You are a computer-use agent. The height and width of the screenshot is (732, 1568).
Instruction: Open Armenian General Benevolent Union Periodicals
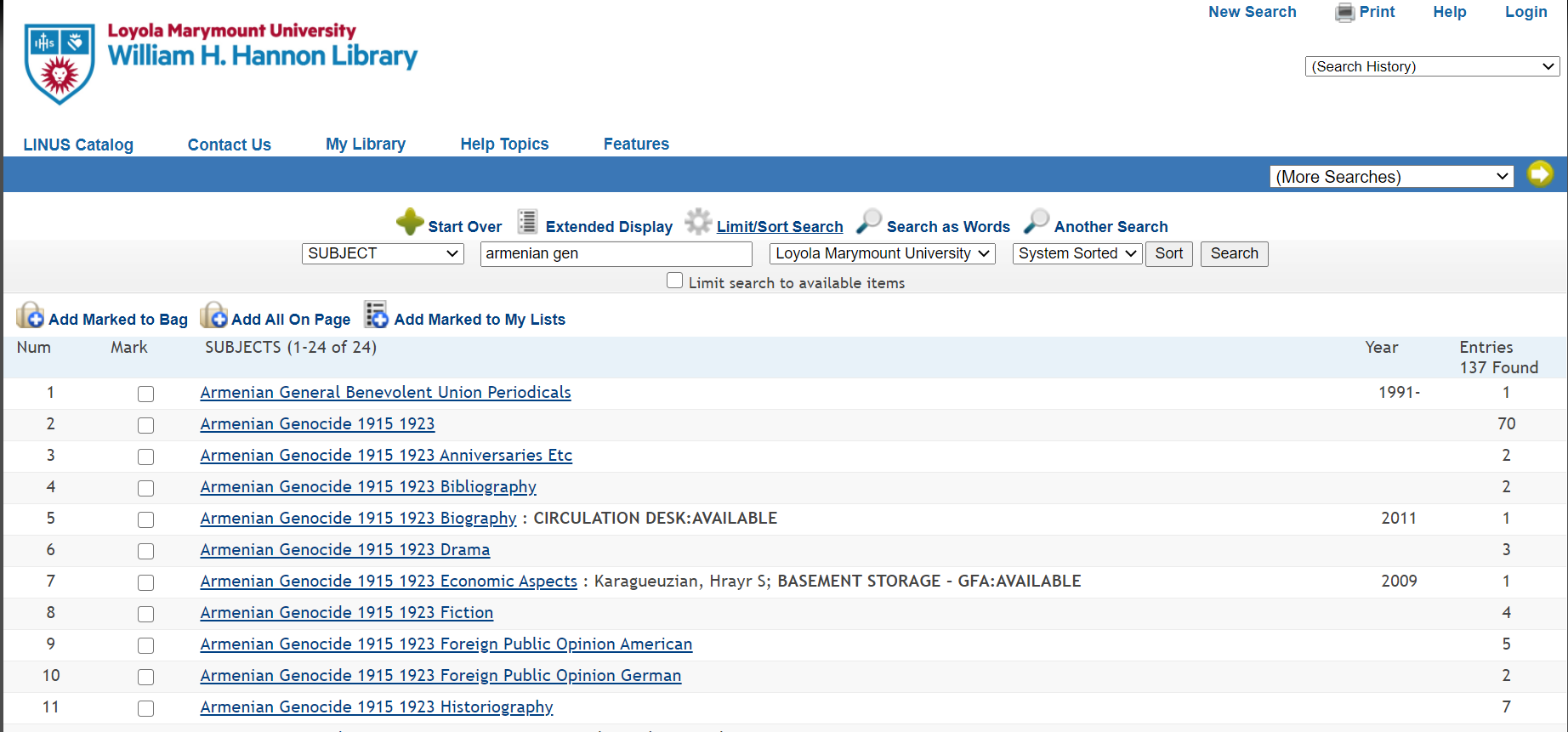[x=385, y=392]
